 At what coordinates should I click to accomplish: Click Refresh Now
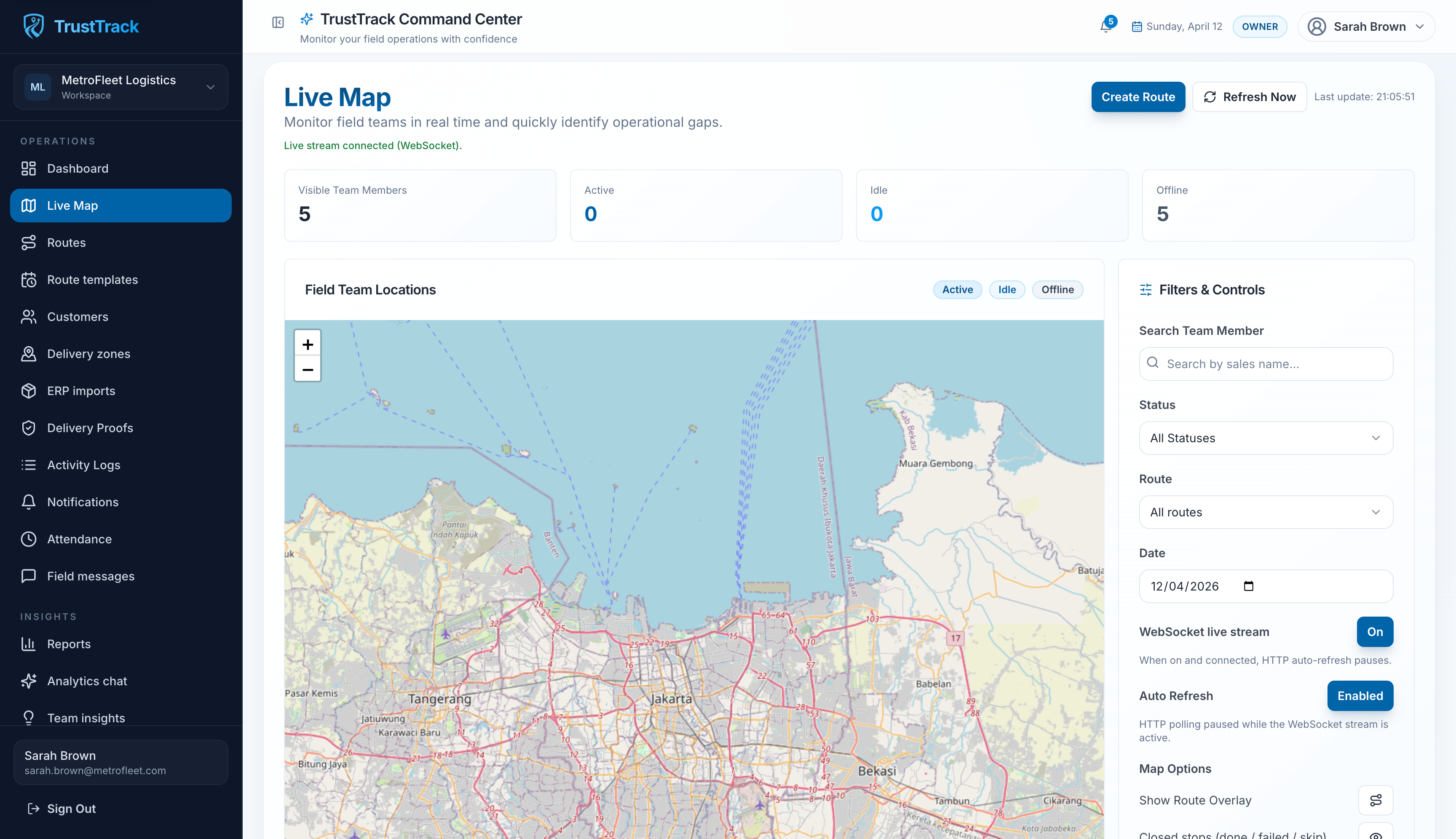click(x=1249, y=97)
